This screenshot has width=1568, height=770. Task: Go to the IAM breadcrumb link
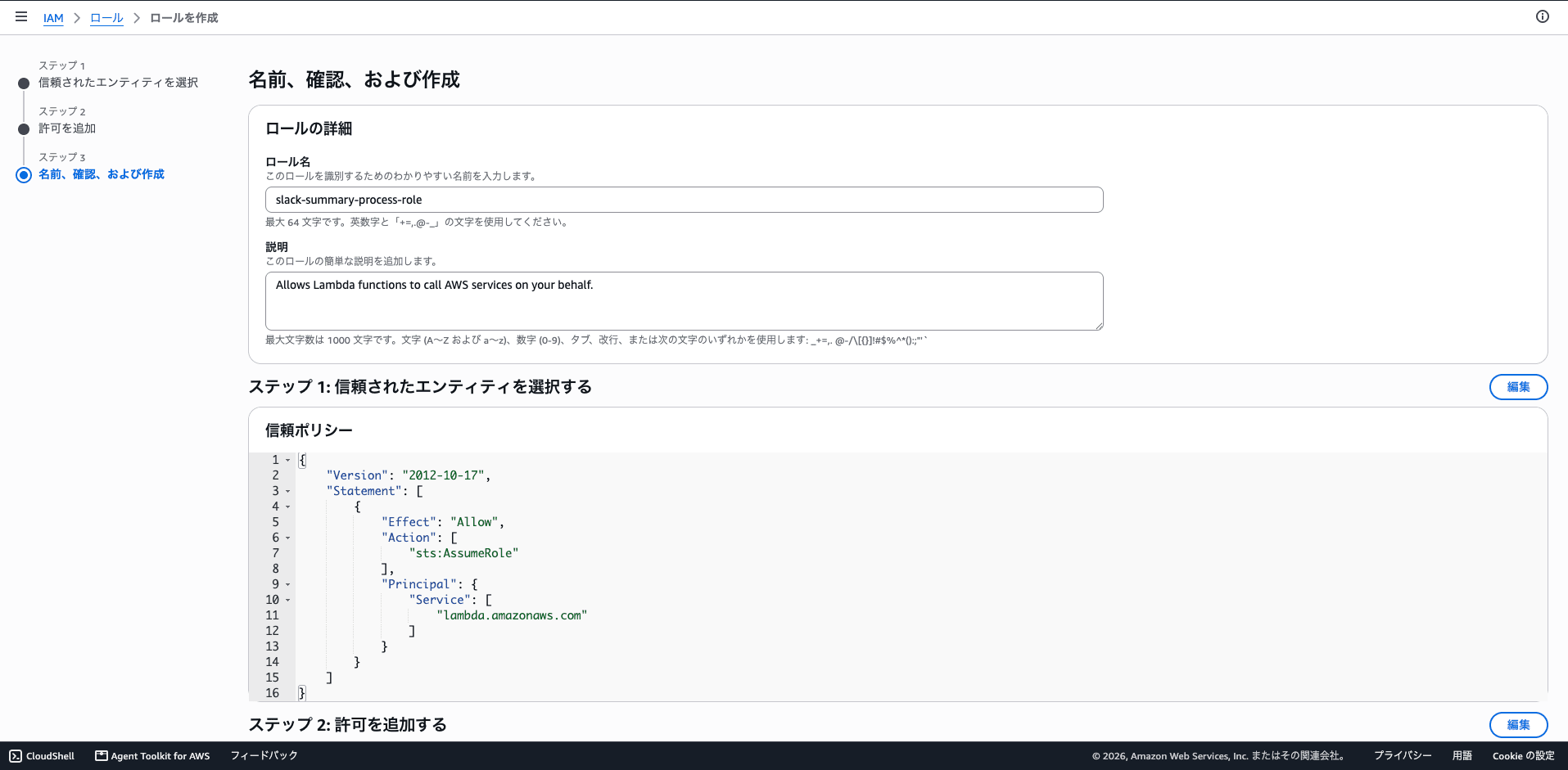[x=53, y=18]
